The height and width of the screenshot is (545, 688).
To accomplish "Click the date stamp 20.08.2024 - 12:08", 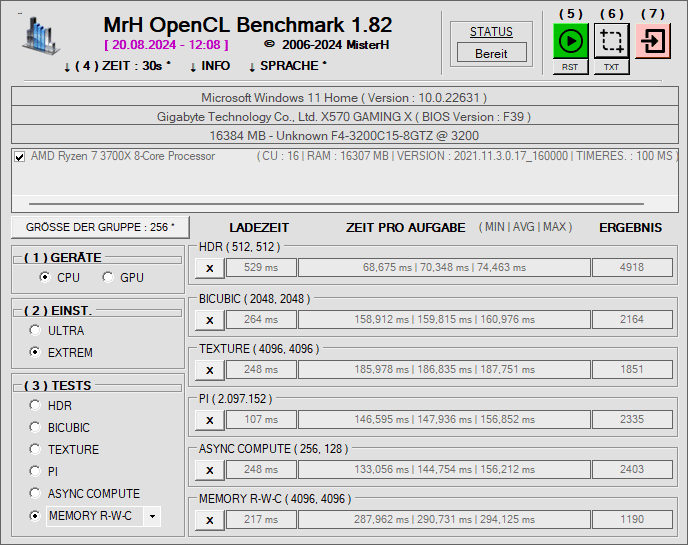I will tap(166, 45).
